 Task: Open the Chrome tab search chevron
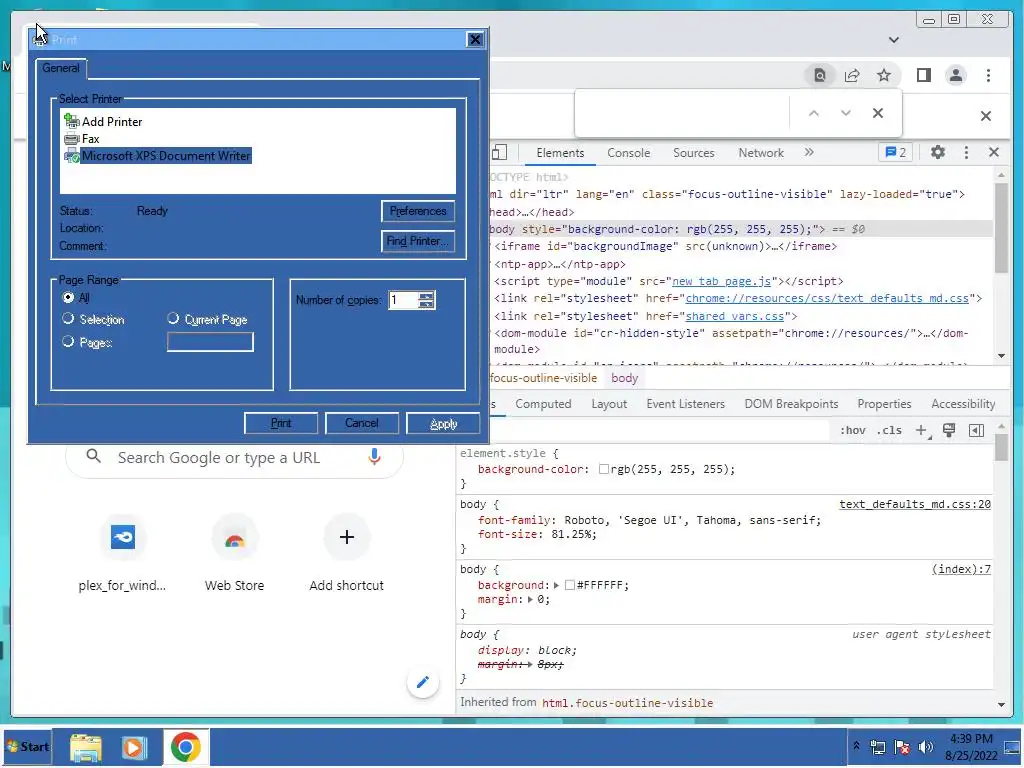coord(894,40)
